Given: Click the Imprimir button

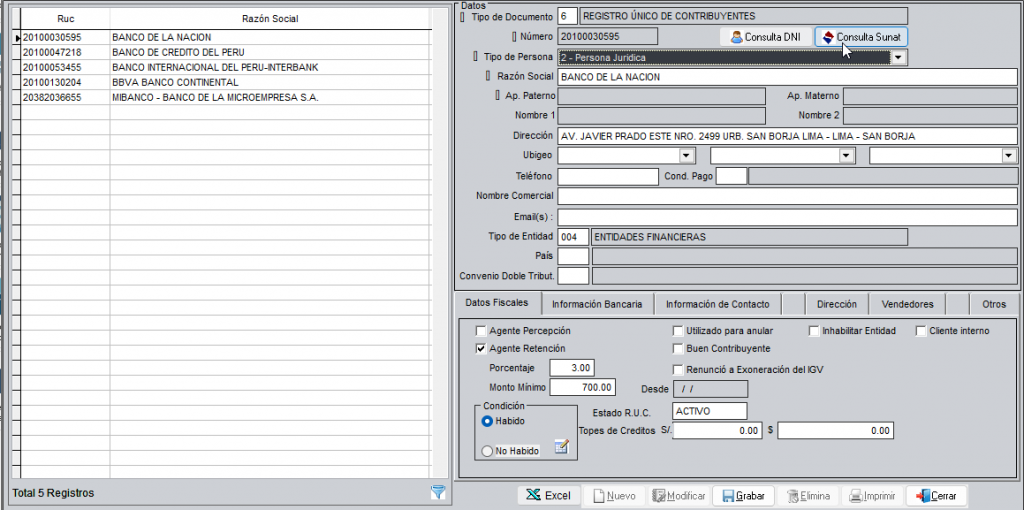Looking at the screenshot, I should point(872,496).
